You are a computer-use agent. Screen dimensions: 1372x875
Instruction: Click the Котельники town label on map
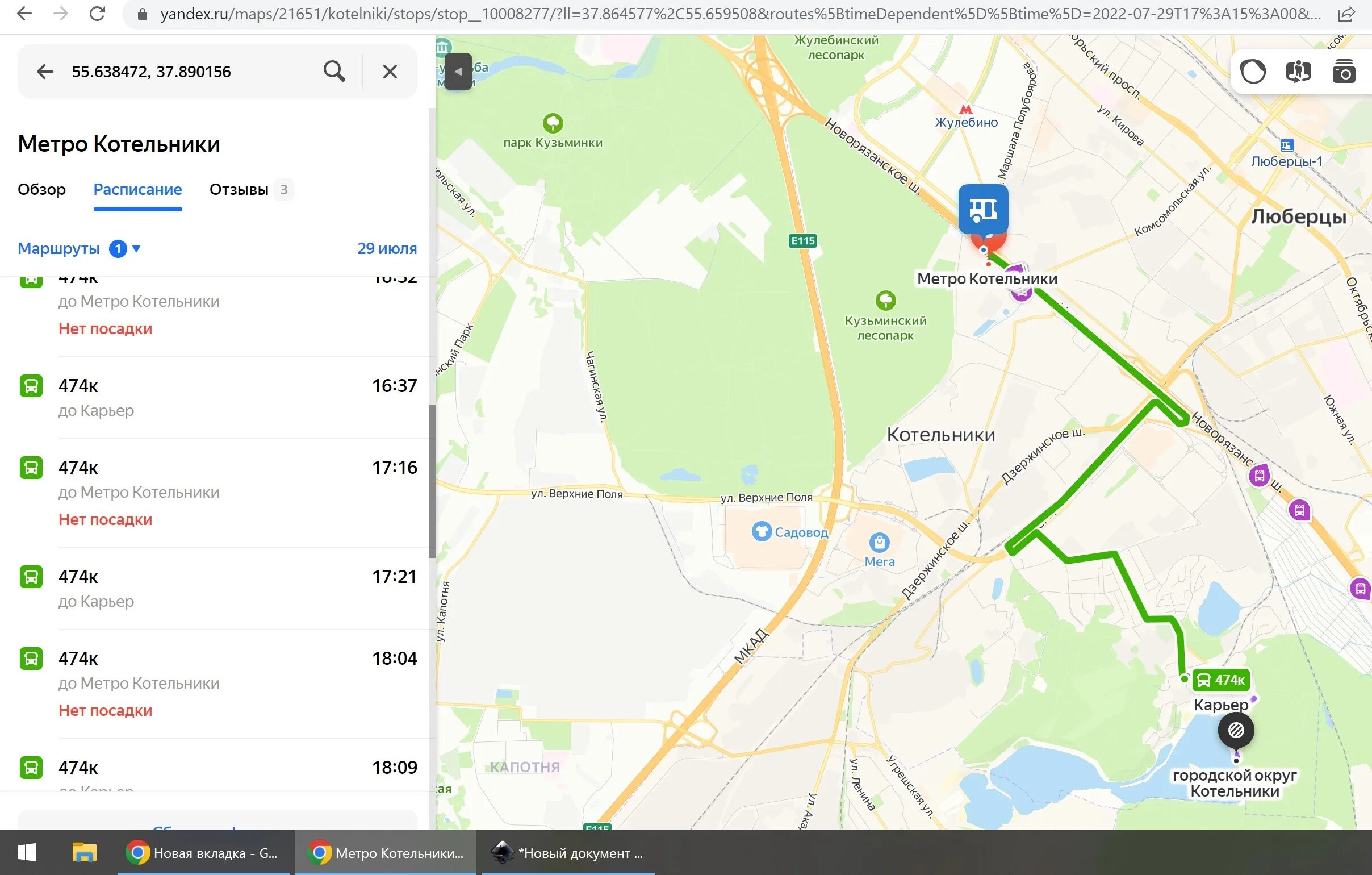[x=940, y=435]
